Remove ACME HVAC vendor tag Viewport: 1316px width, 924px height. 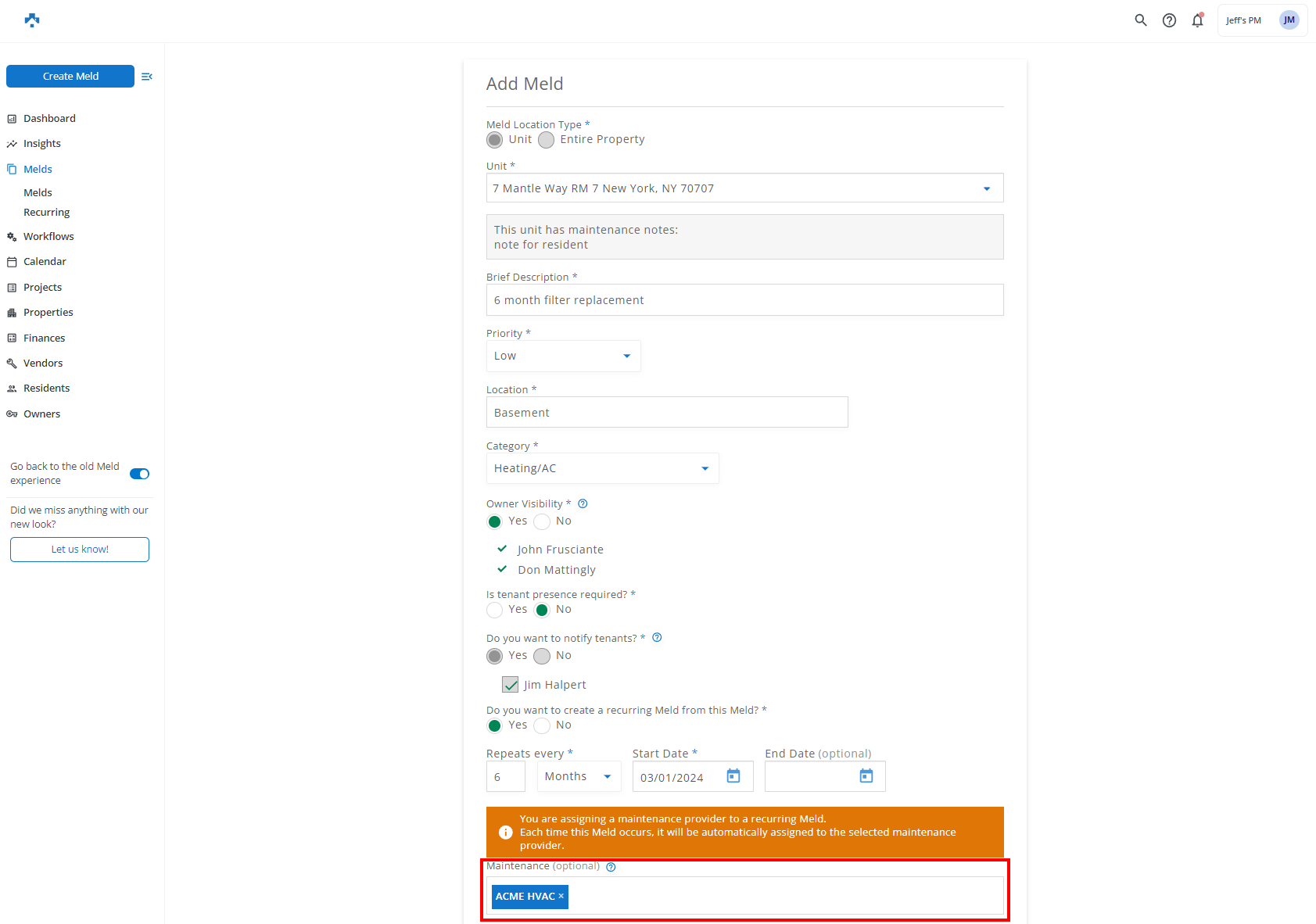click(x=561, y=897)
